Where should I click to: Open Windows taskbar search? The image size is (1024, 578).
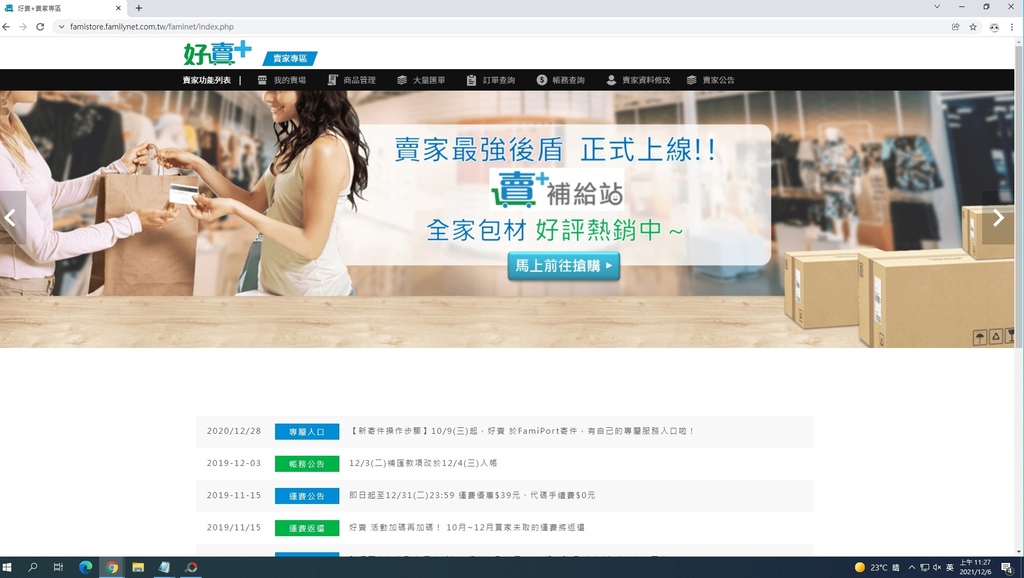coord(33,568)
